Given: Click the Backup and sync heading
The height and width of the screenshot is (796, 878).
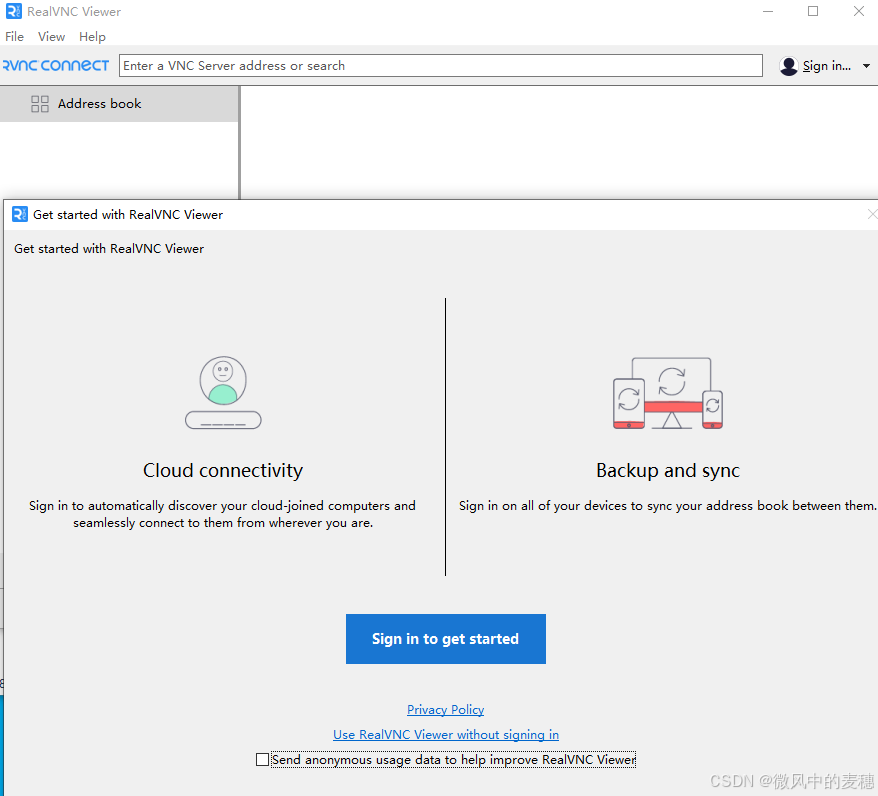Looking at the screenshot, I should [668, 470].
